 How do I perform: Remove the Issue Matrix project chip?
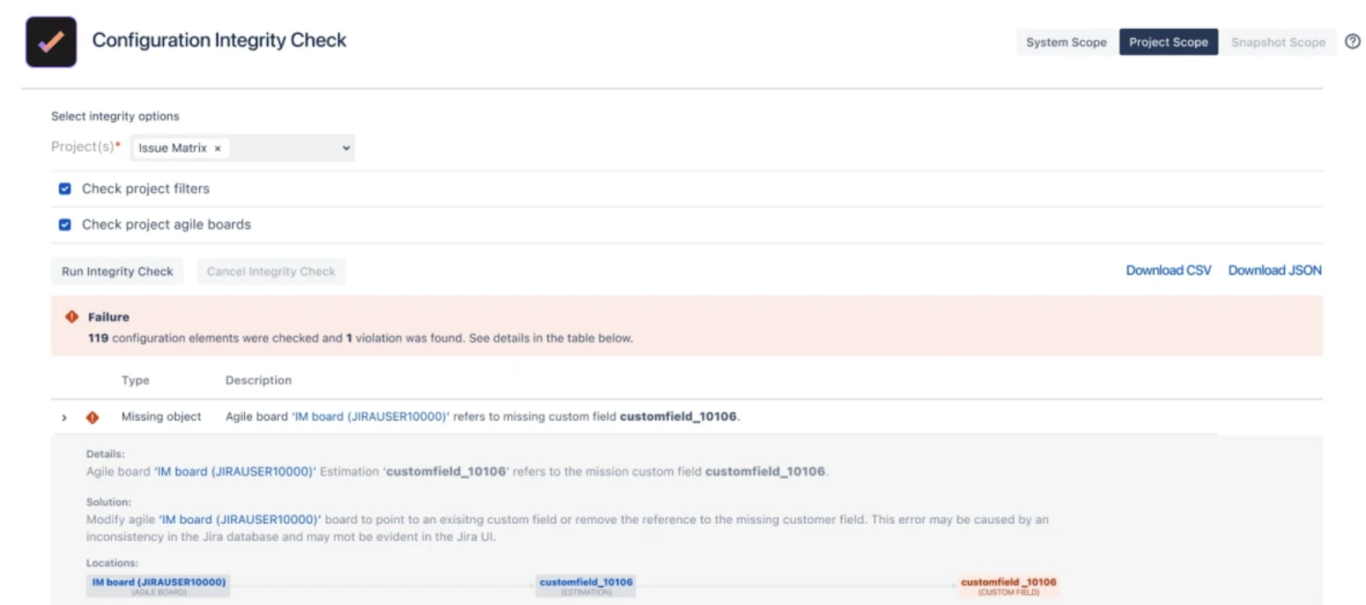pyautogui.click(x=216, y=147)
